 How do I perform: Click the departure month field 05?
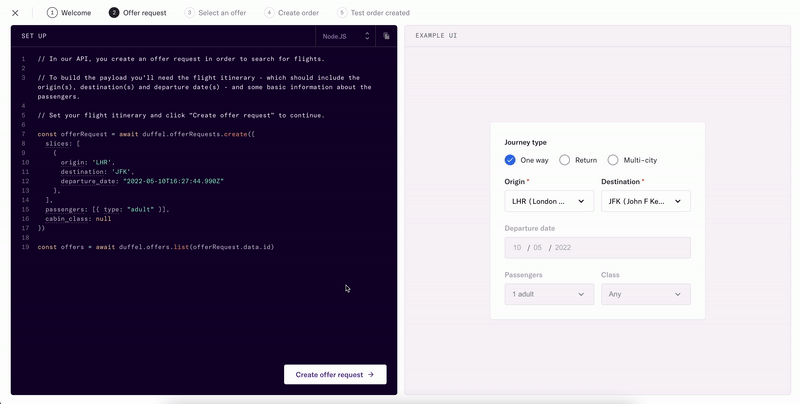tap(538, 247)
